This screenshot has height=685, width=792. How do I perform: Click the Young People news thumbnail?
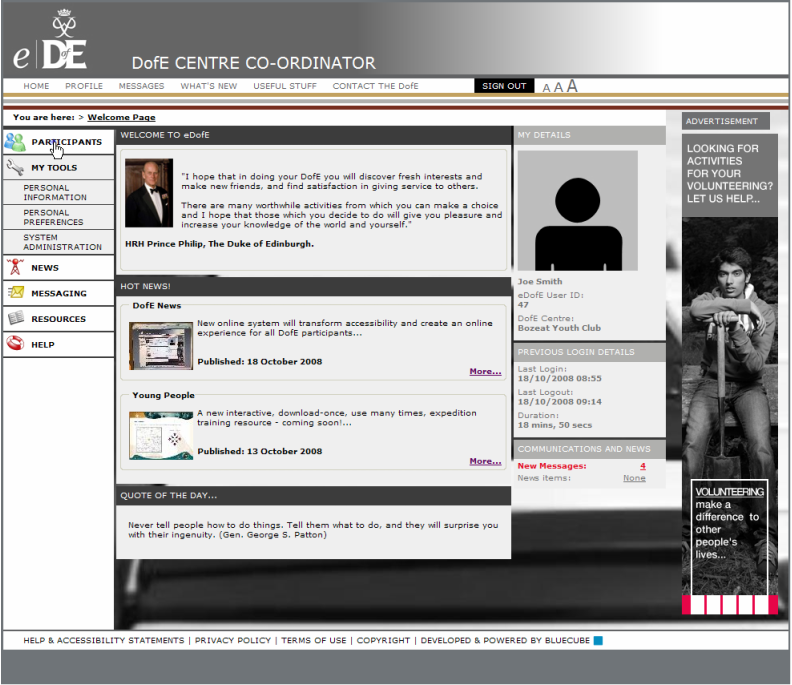click(x=161, y=436)
